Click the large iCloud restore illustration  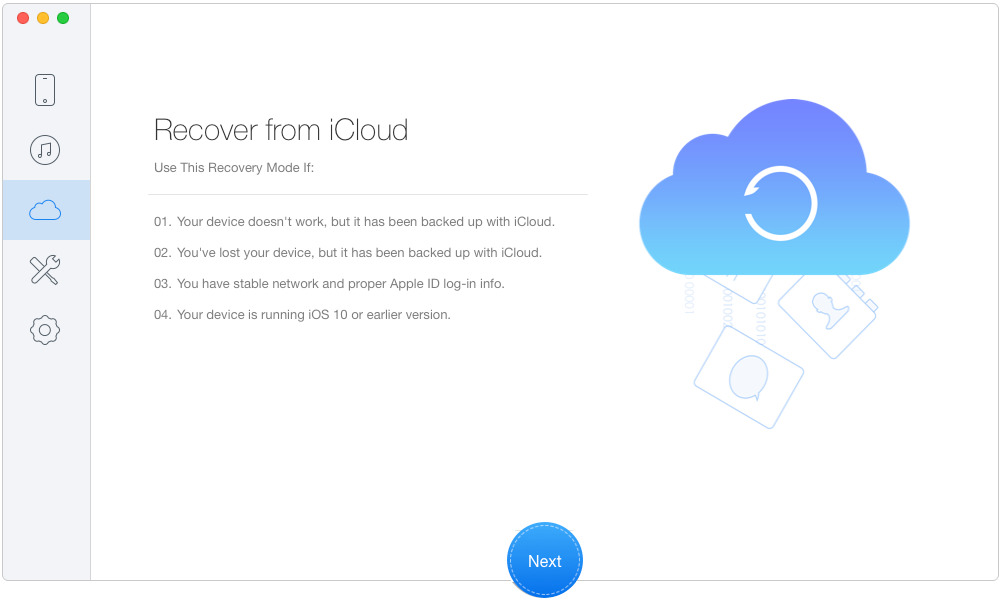coord(774,188)
